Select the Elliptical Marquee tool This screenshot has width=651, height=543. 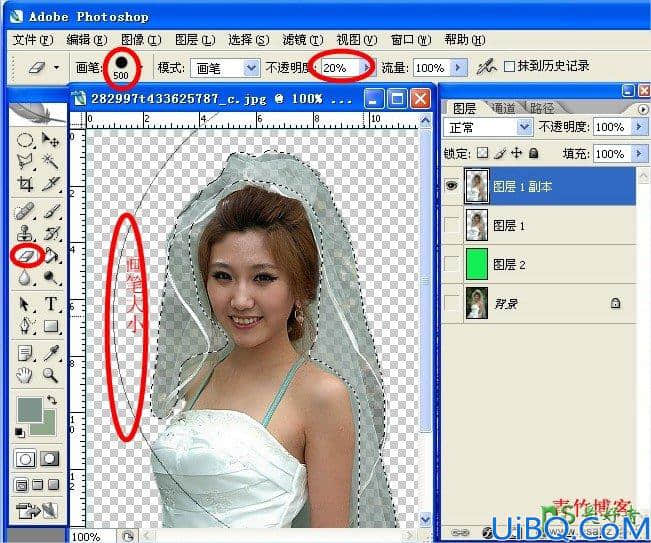point(25,140)
